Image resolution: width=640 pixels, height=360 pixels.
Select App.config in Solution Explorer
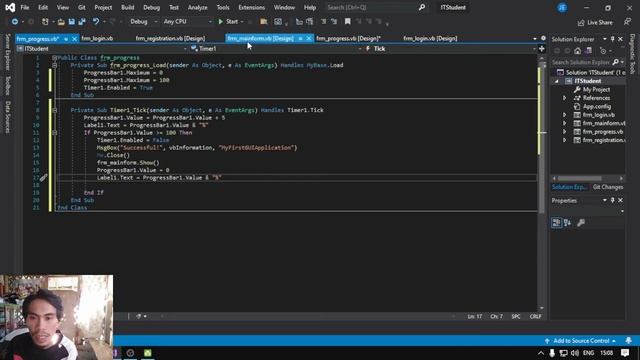point(596,107)
